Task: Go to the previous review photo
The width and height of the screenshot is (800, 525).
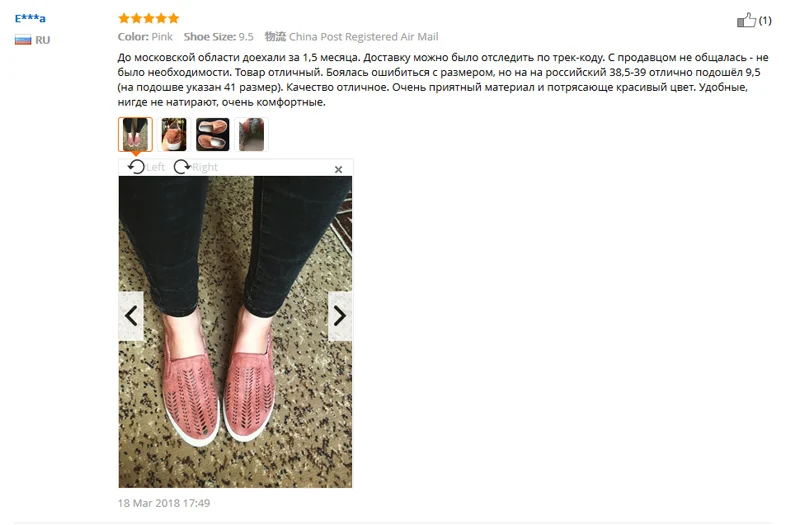Action: pos(131,316)
